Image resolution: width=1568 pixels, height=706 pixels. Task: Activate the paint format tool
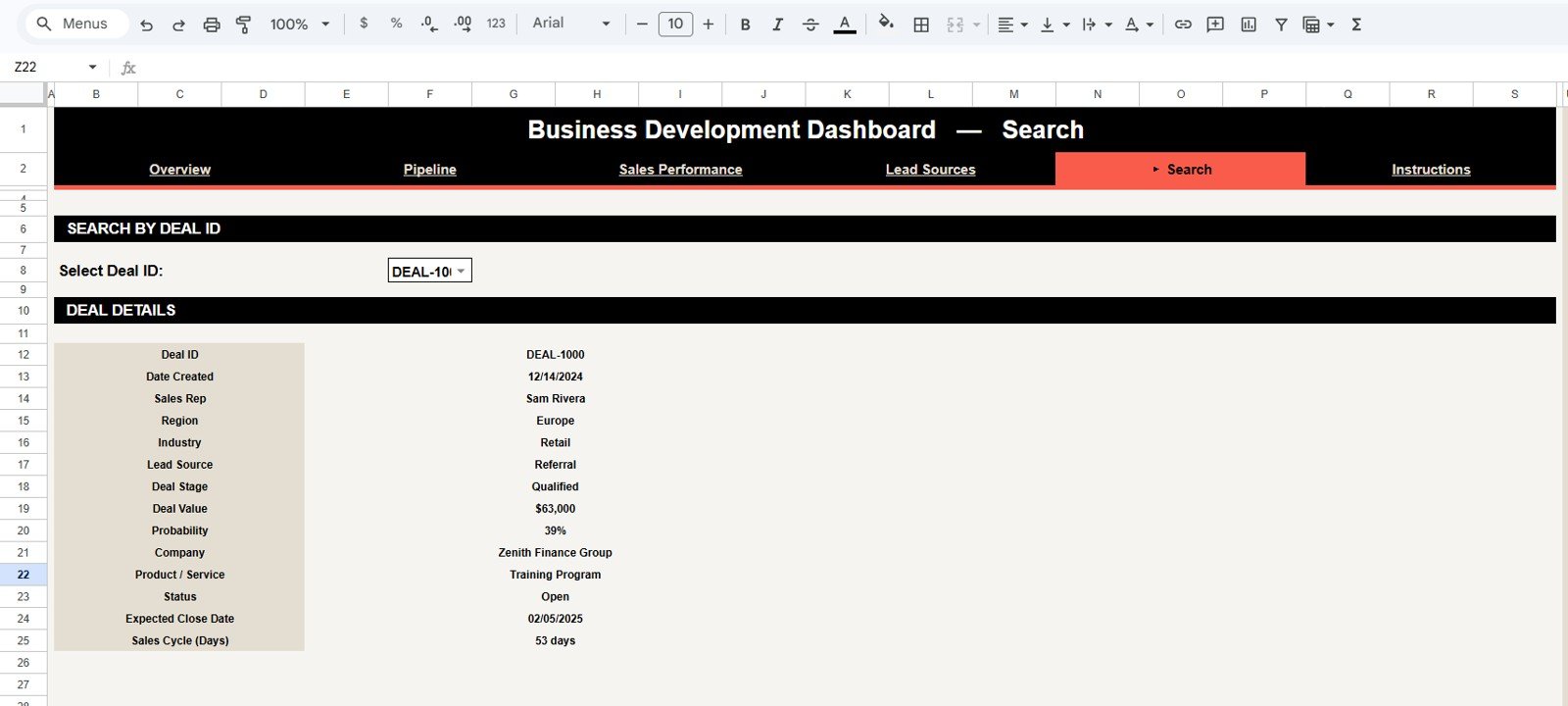point(243,25)
